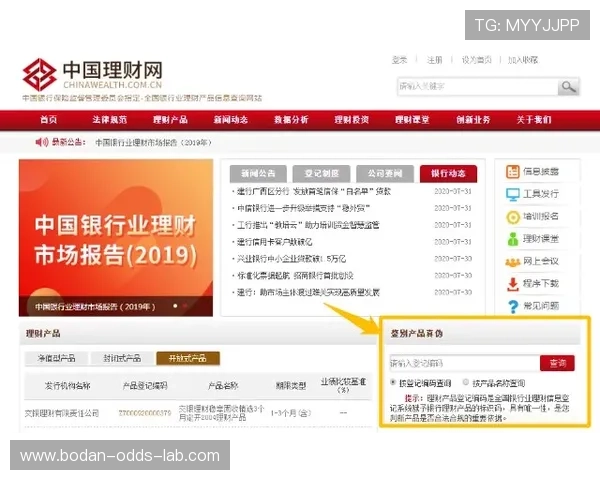Image resolution: width=600 pixels, height=480 pixels.
Task: Open the 培训报名 sidebar link text
Action: 541,217
